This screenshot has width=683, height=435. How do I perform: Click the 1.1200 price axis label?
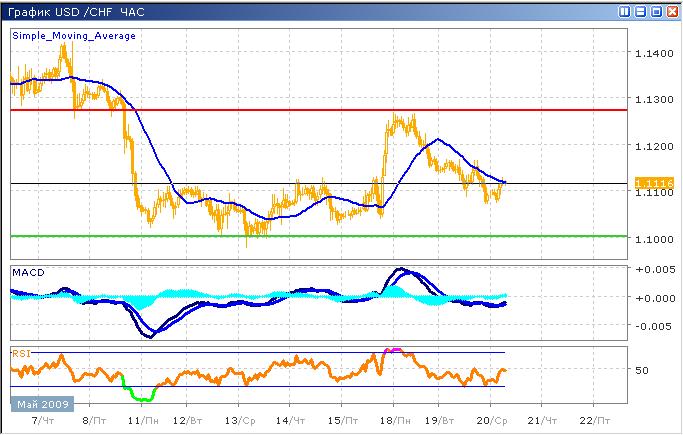click(x=654, y=146)
